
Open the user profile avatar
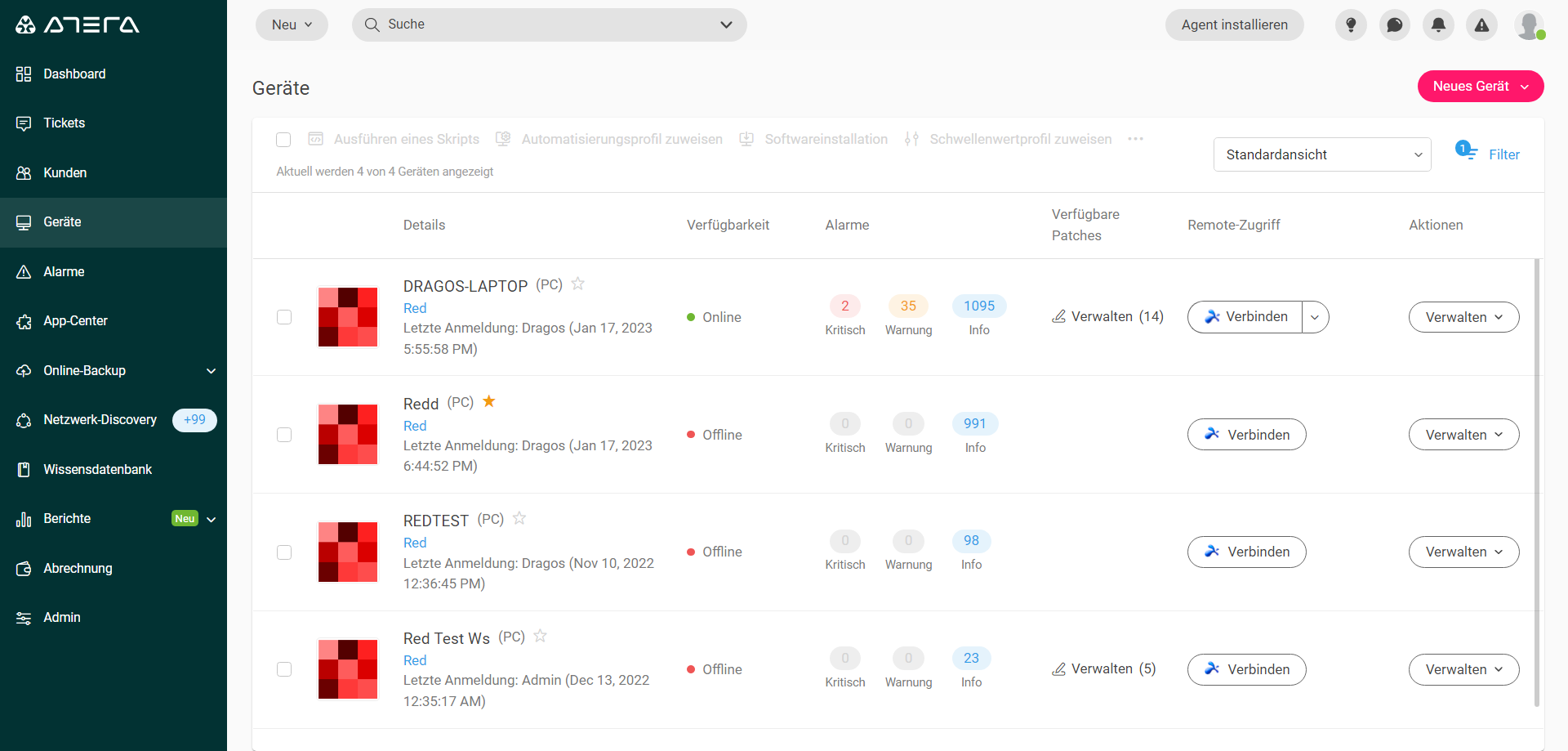click(1529, 25)
